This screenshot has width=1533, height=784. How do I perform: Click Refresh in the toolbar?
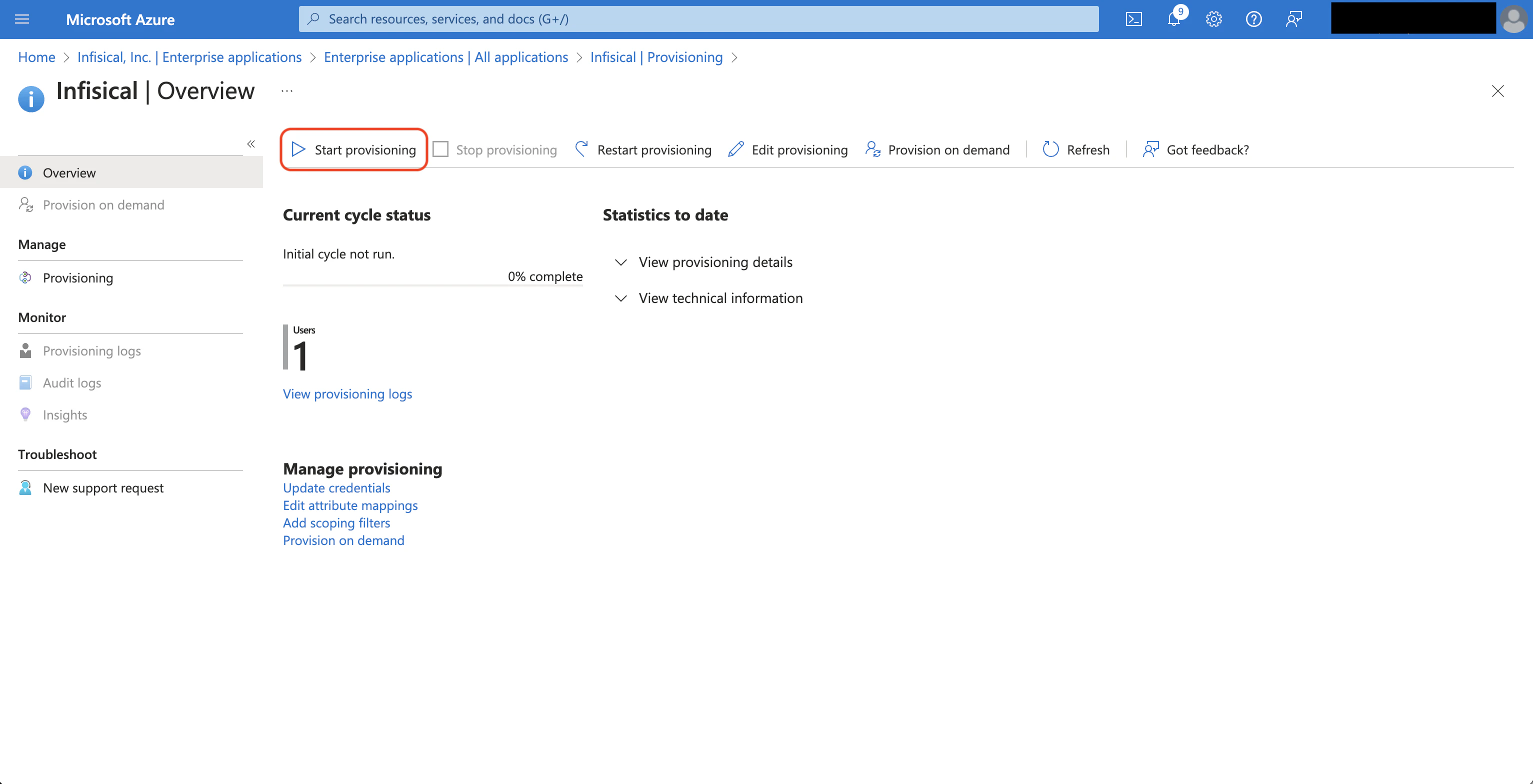(1076, 149)
